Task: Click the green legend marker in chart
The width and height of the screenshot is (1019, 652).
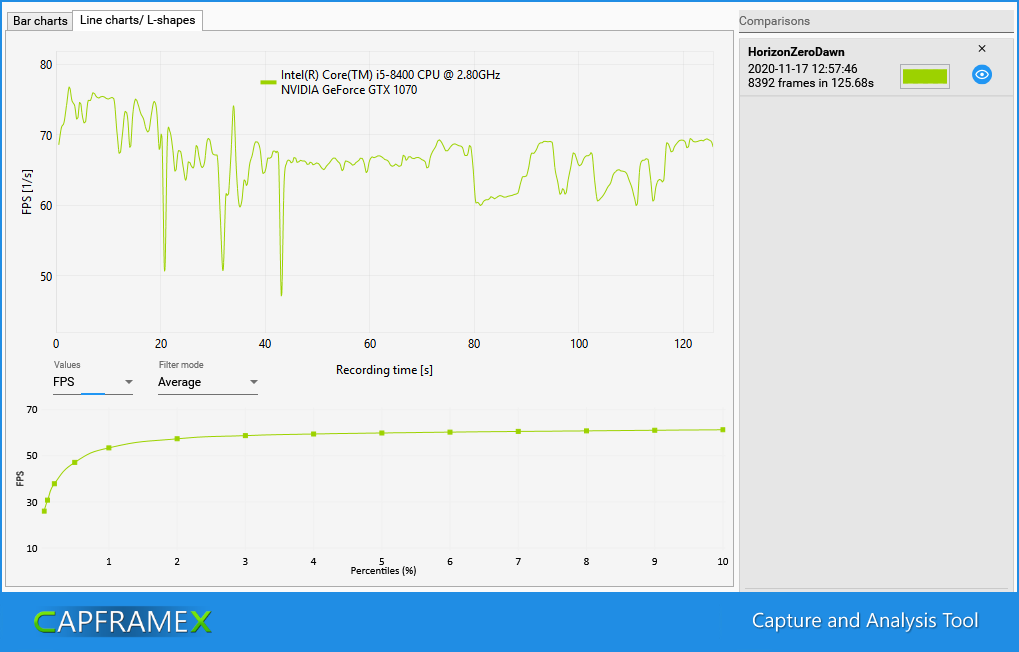Action: (x=268, y=83)
